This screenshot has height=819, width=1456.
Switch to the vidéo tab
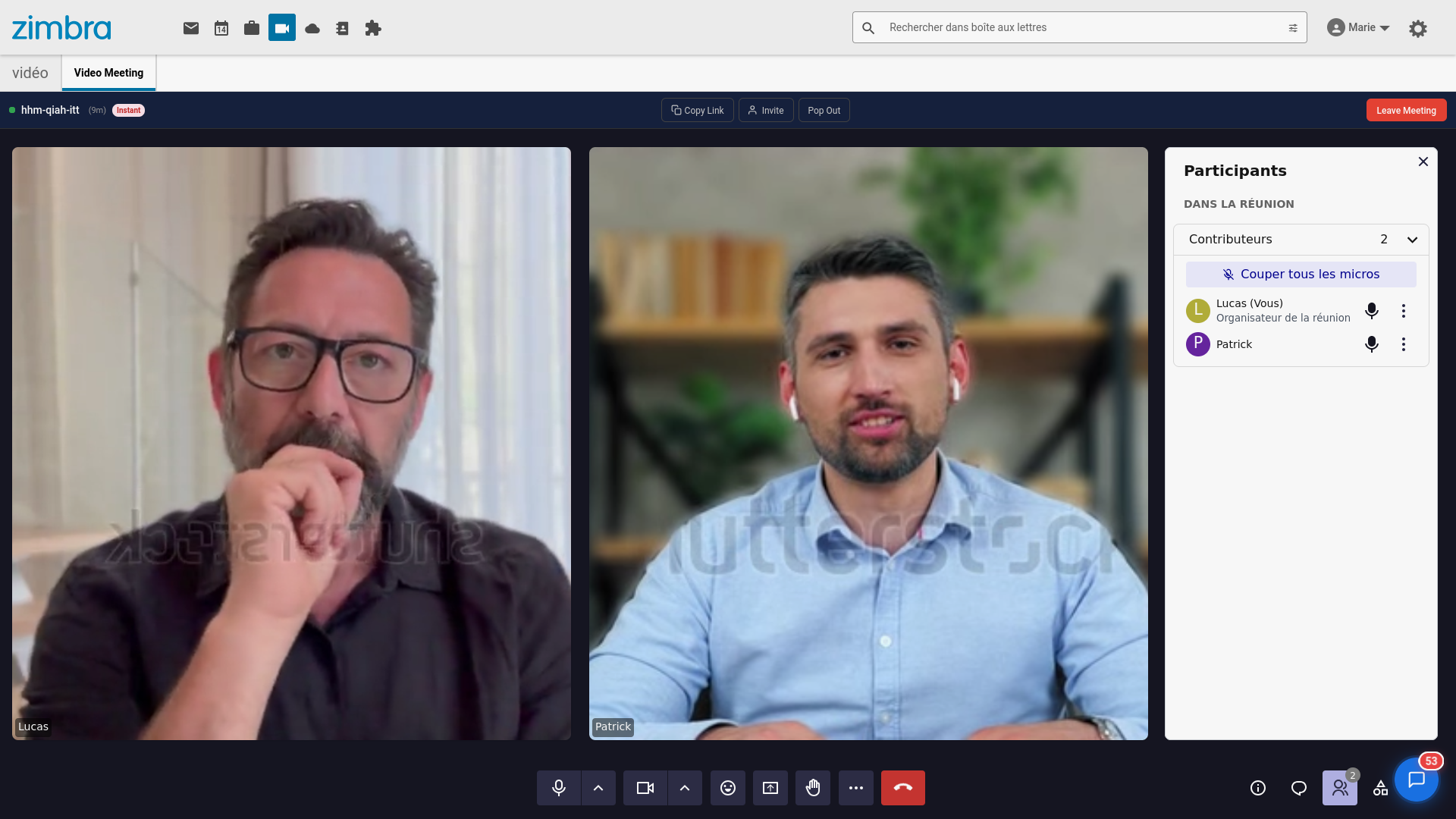[x=30, y=73]
